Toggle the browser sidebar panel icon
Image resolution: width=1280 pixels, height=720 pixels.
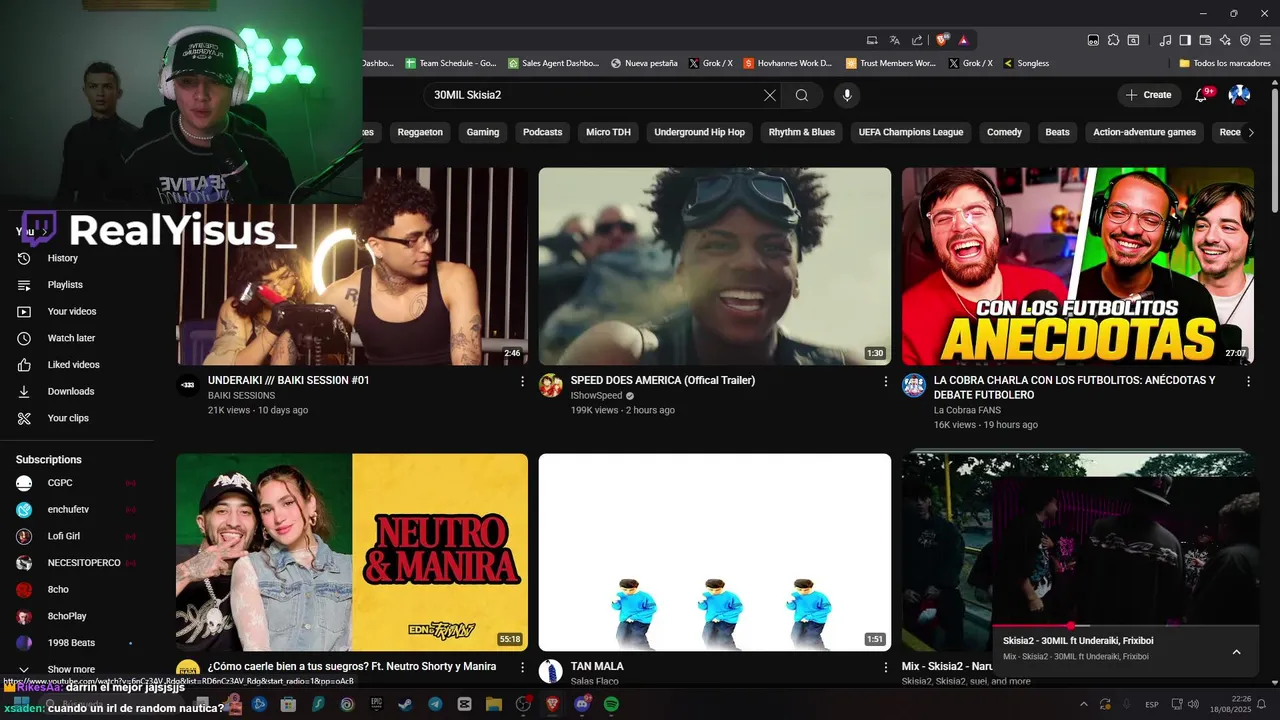(1185, 40)
